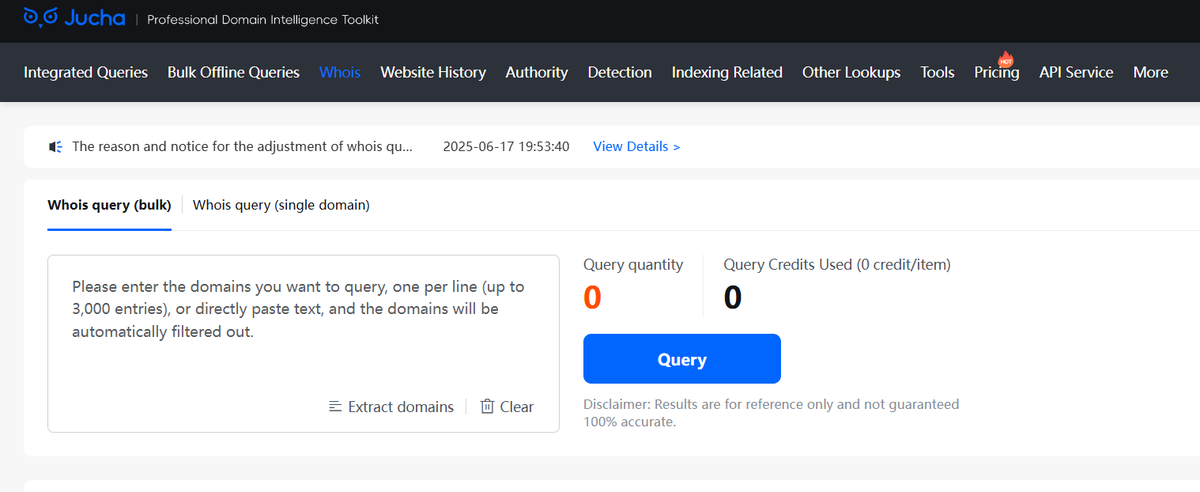1200x492 pixels.
Task: Open the Other Lookups menu
Action: 851,72
